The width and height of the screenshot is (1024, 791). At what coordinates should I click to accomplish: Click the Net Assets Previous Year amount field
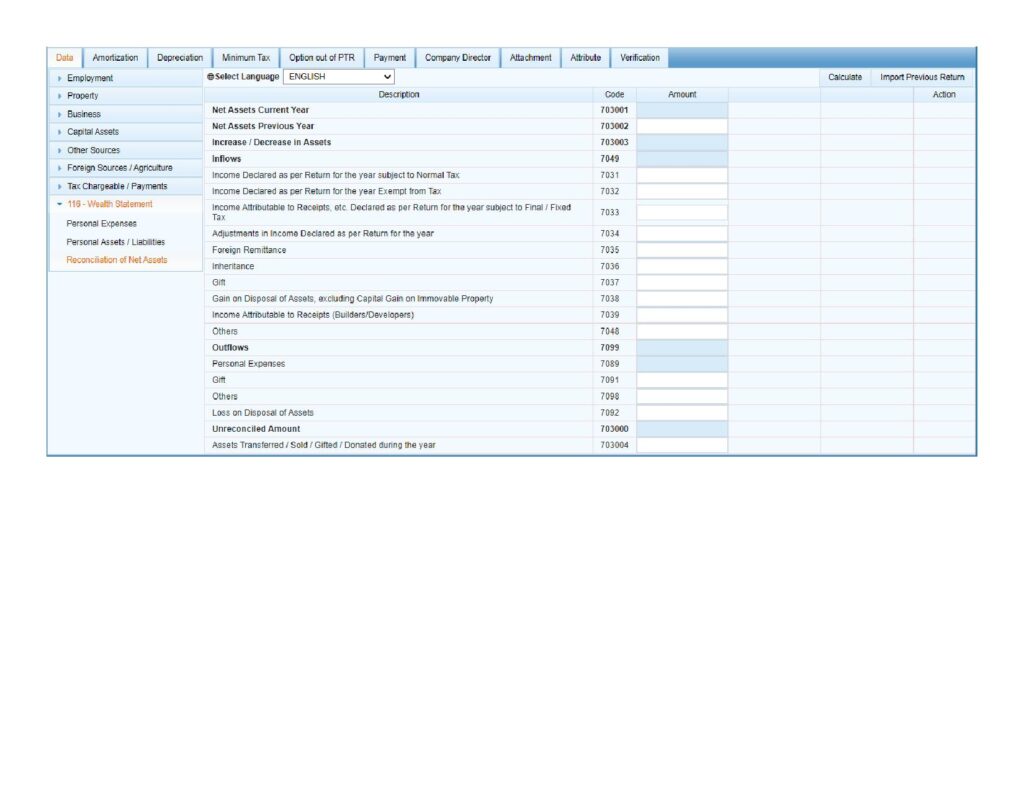coord(682,127)
